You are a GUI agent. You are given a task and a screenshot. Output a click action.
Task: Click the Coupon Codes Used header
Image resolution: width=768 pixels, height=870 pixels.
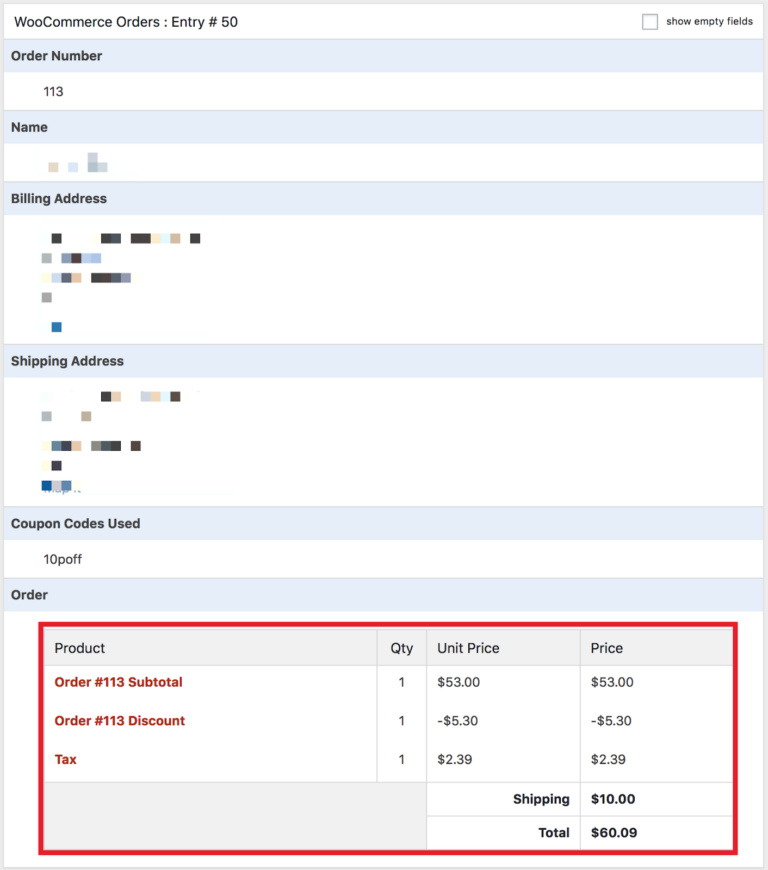click(74, 523)
